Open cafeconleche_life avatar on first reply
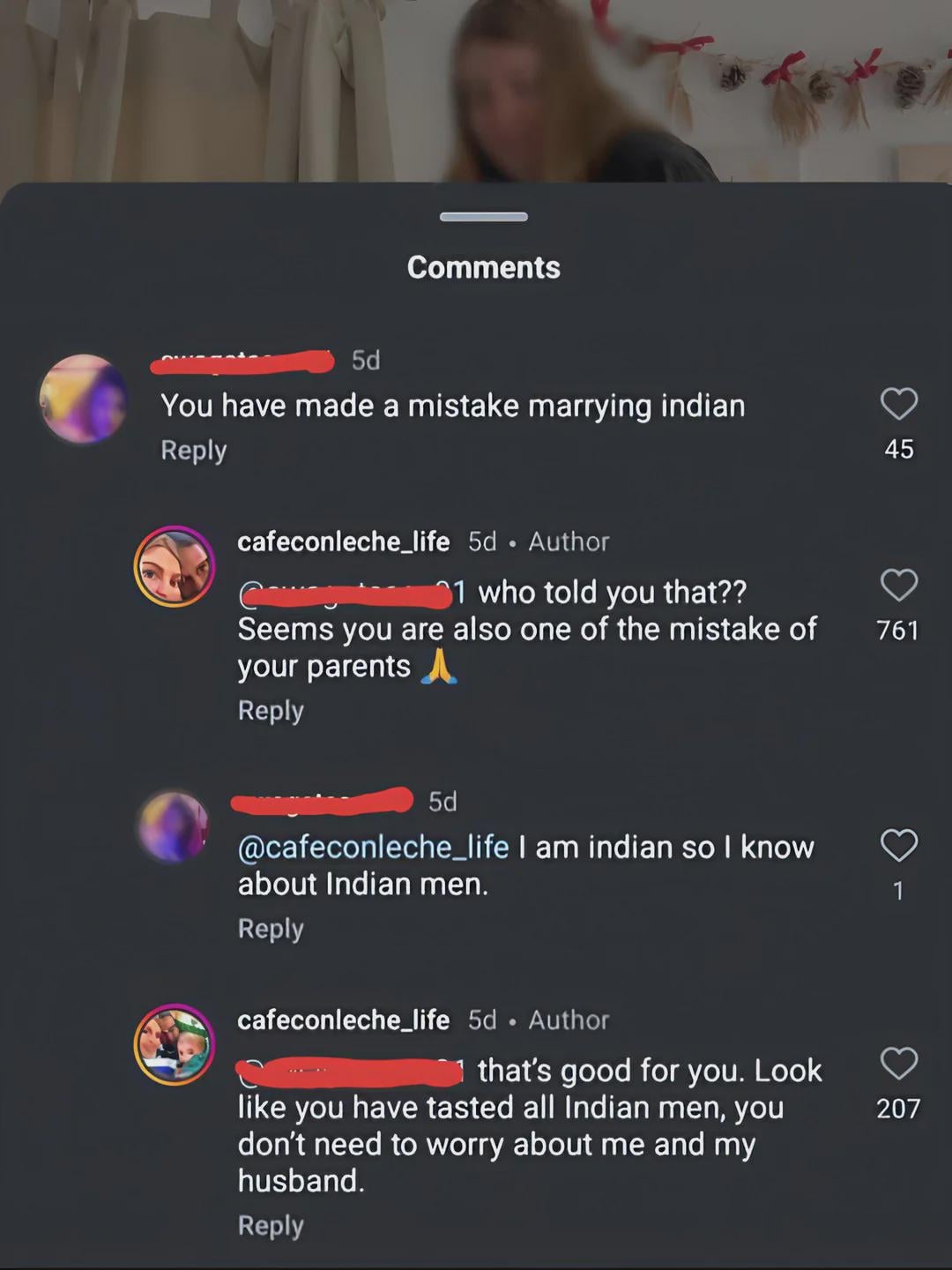Viewport: 952px width, 1270px height. point(175,566)
